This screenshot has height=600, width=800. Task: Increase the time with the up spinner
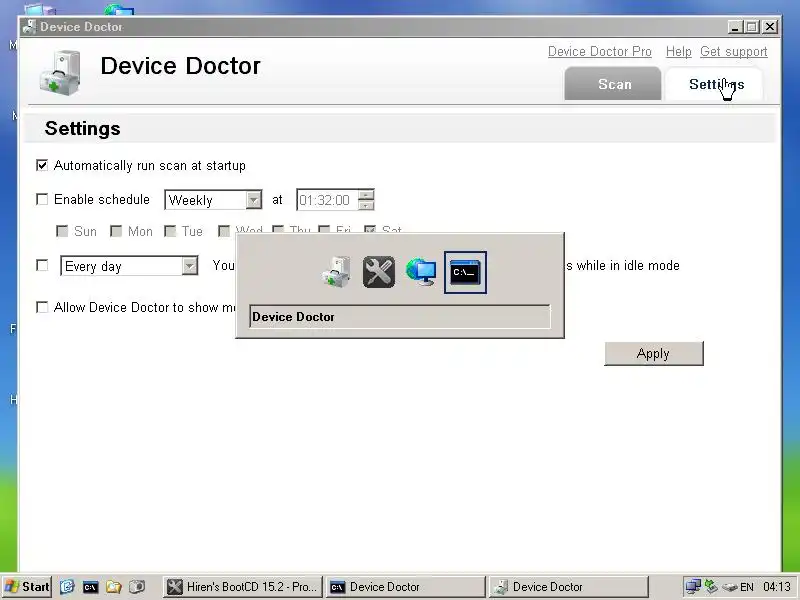366,194
